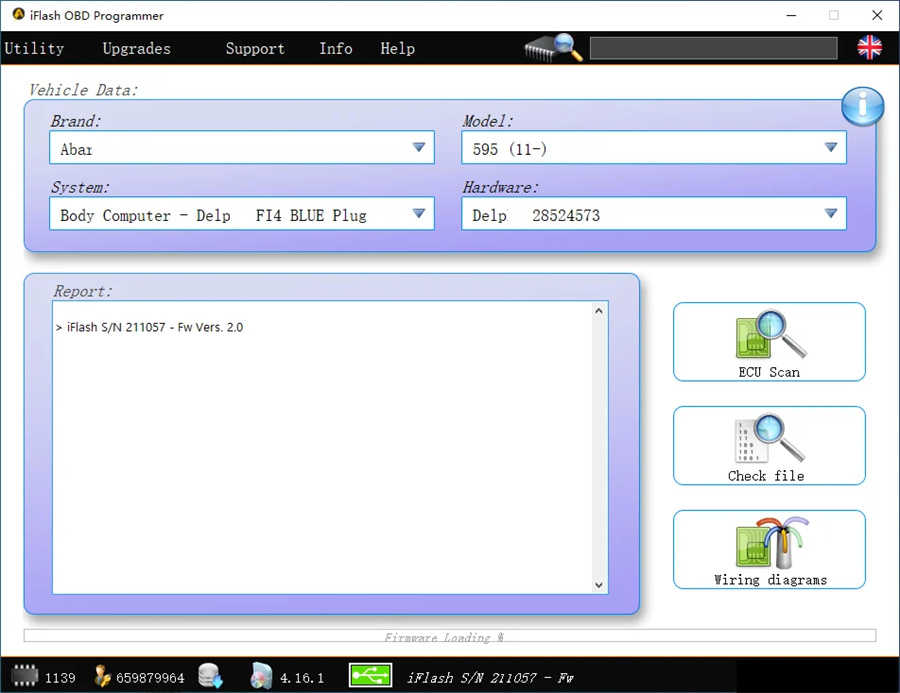Click status text iFlash S/N 211057 - Fw
Image resolution: width=900 pixels, height=693 pixels.
490,678
